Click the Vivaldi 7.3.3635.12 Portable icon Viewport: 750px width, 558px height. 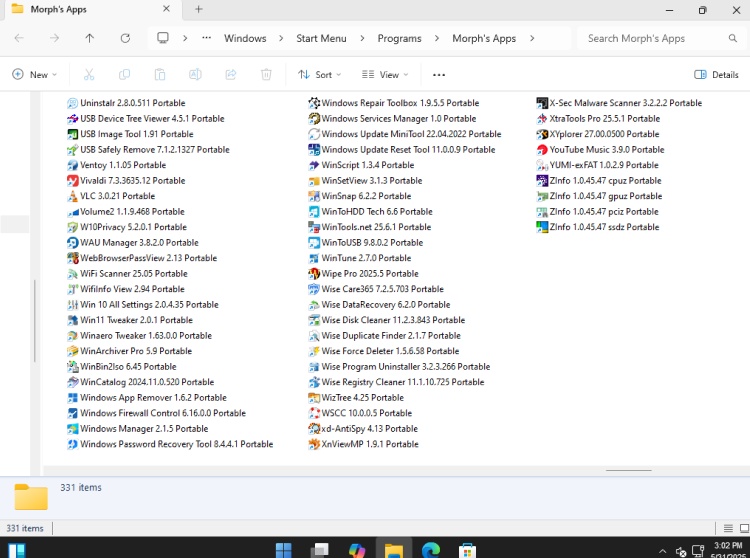(x=73, y=181)
